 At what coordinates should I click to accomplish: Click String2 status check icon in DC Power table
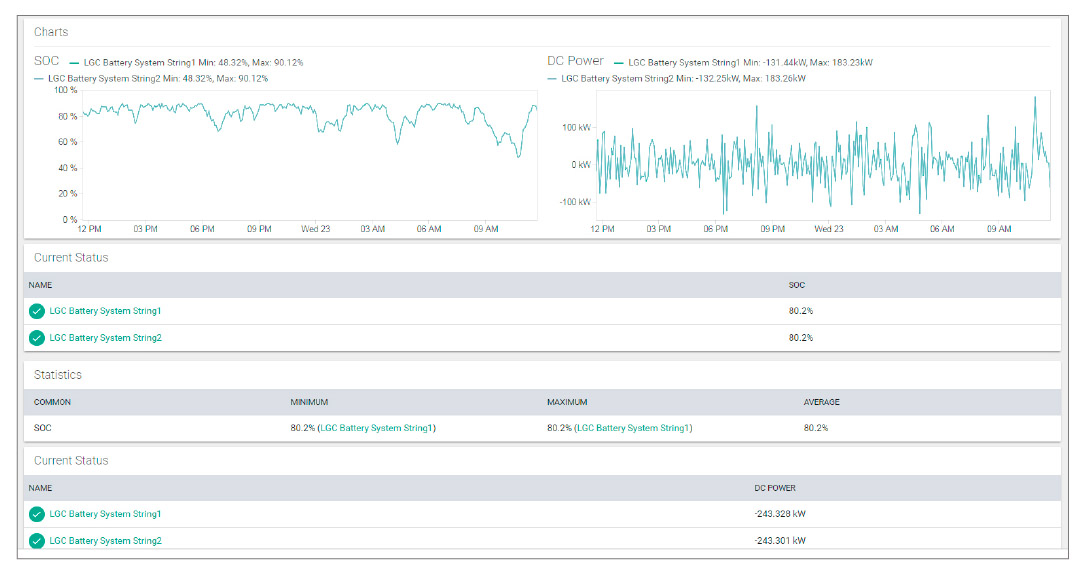pyautogui.click(x=37, y=541)
